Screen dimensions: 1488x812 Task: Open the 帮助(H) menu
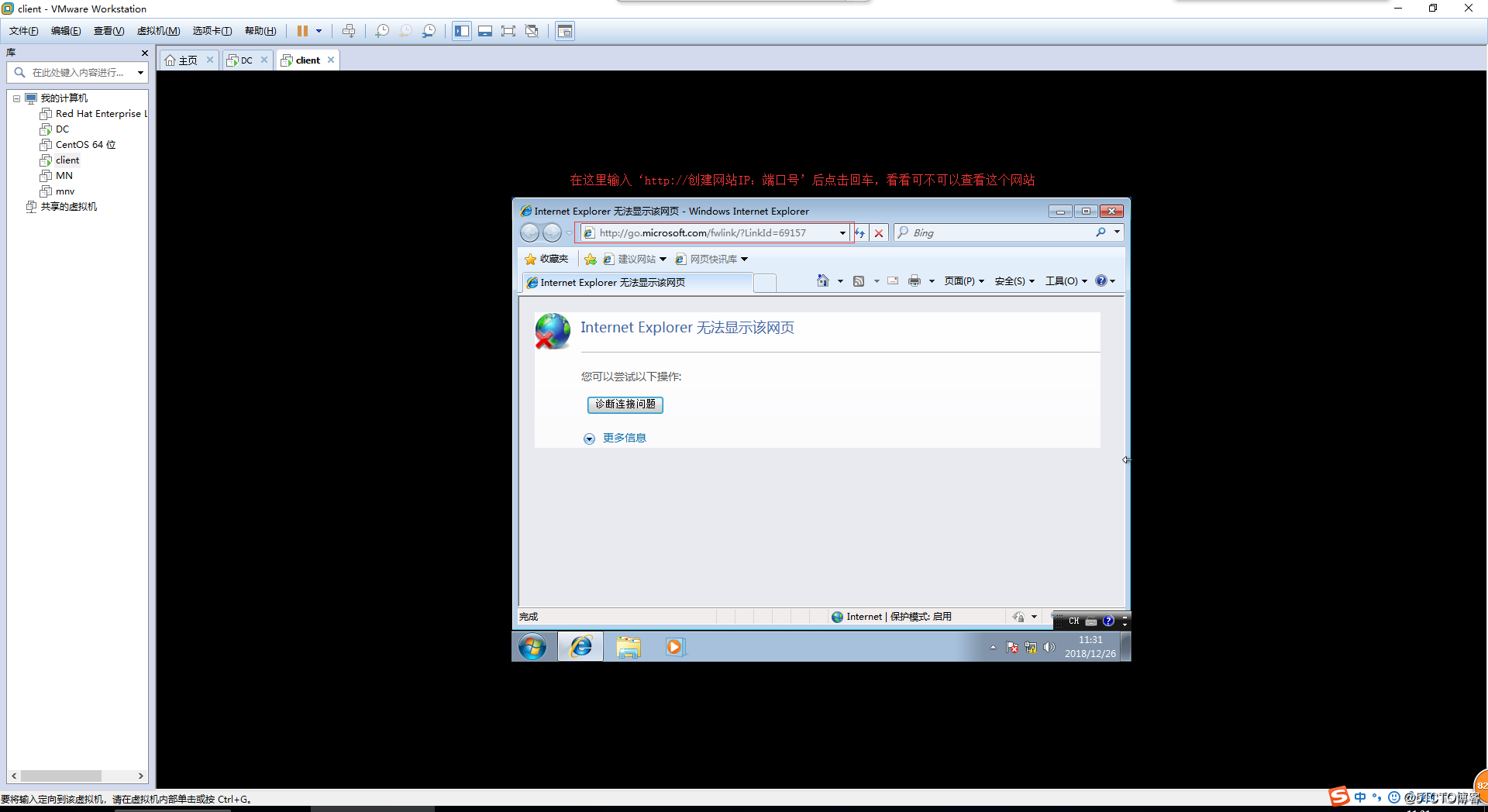[260, 31]
